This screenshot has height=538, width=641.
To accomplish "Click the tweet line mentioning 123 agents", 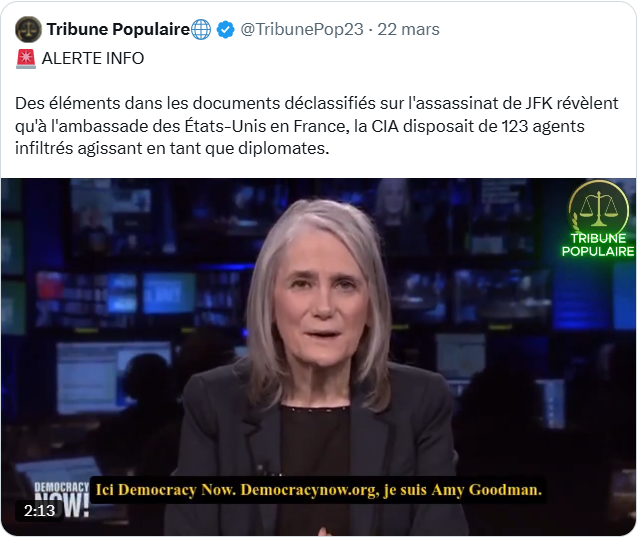I will (x=300, y=126).
